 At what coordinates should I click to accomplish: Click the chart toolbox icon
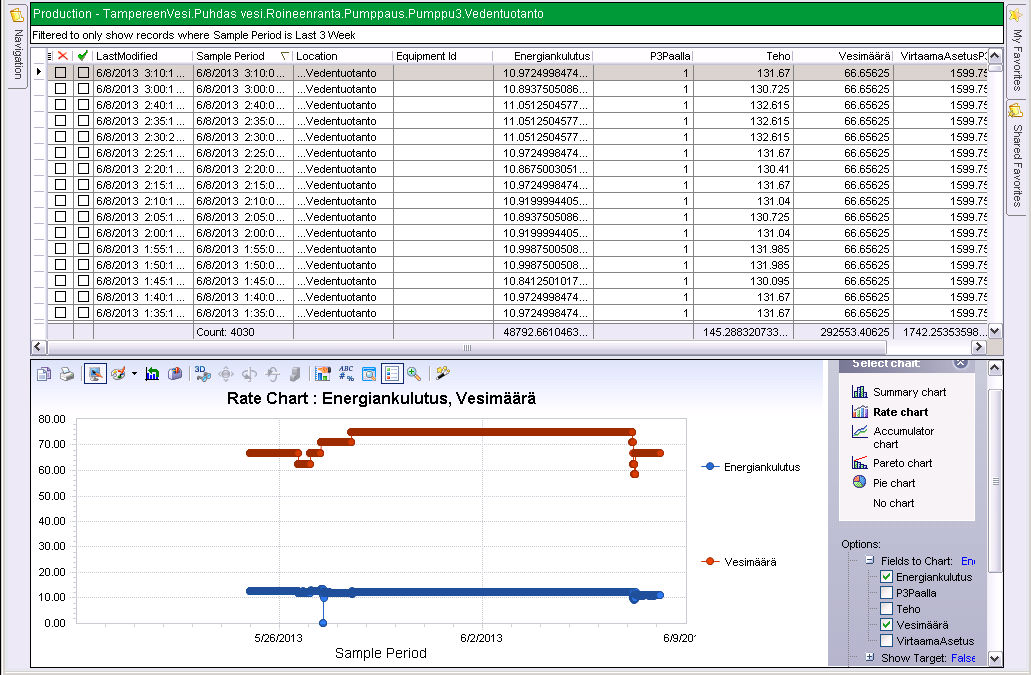(175, 374)
